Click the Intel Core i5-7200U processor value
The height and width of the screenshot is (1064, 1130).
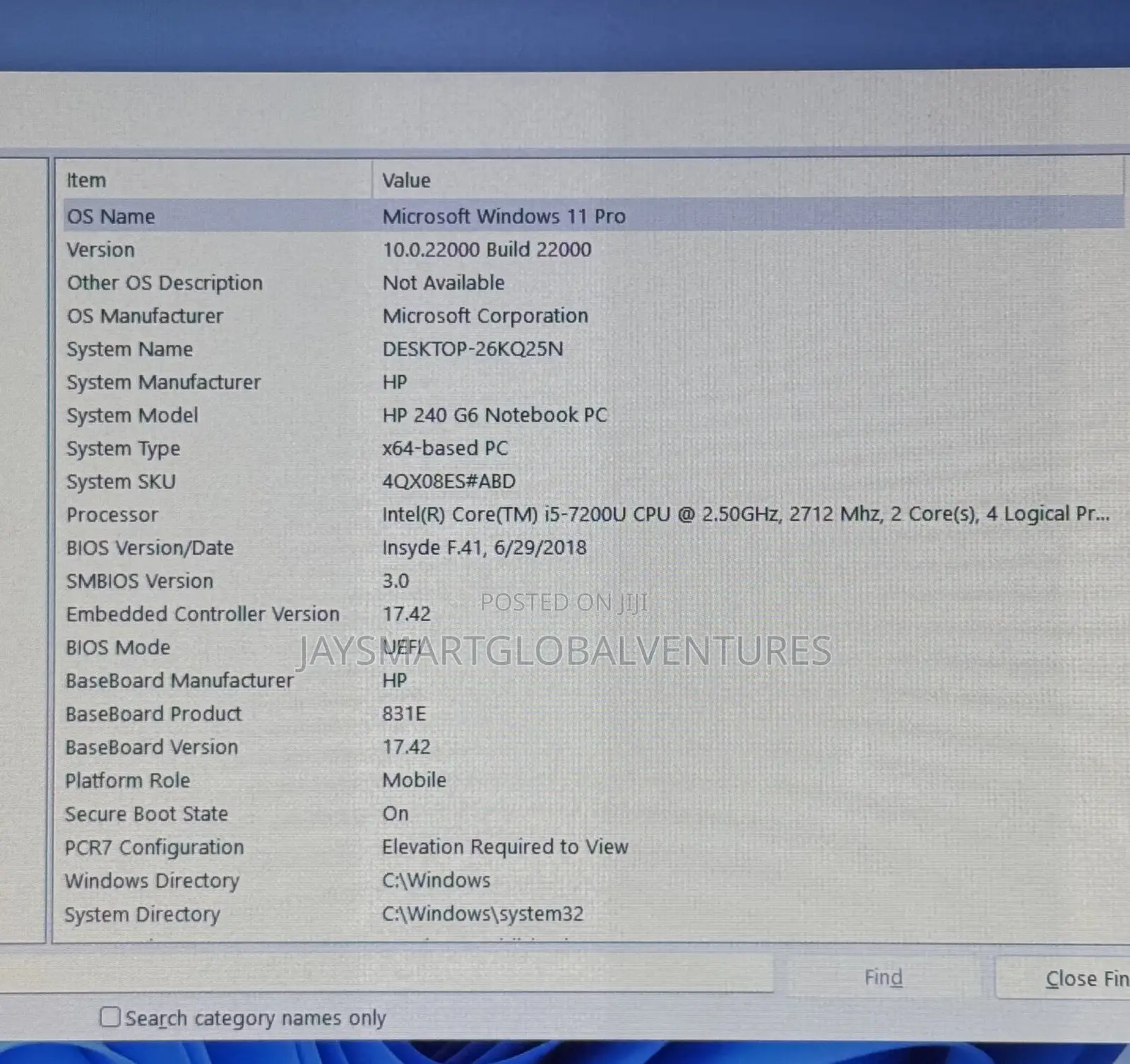click(746, 514)
